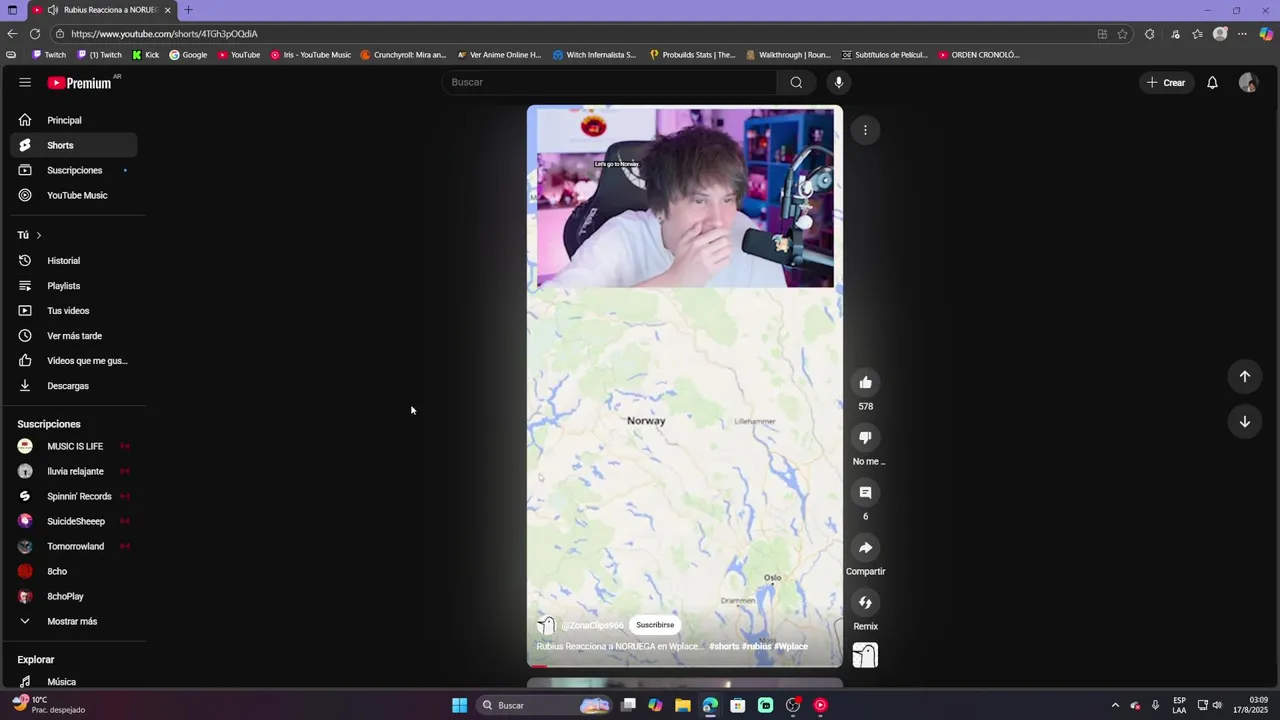The image size is (1280, 720).
Task: Open the YouTube hamburger guide menu
Action: click(25, 82)
